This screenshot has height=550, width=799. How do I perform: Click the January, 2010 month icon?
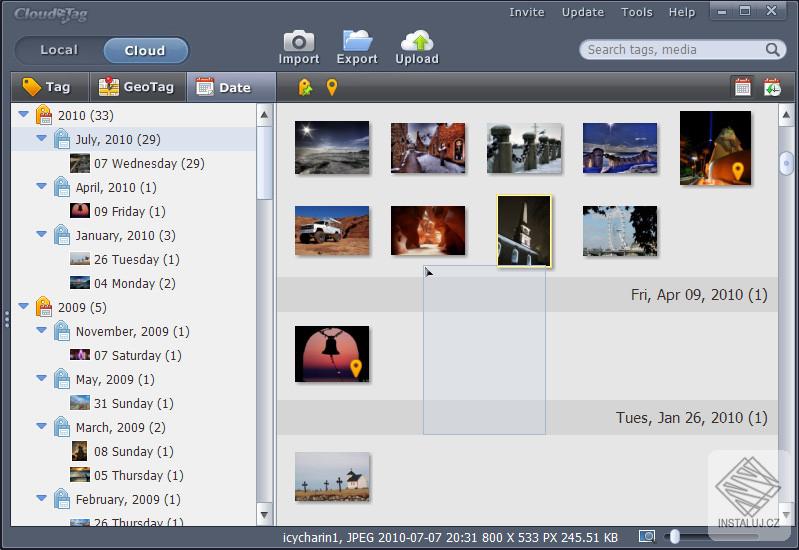tap(62, 235)
